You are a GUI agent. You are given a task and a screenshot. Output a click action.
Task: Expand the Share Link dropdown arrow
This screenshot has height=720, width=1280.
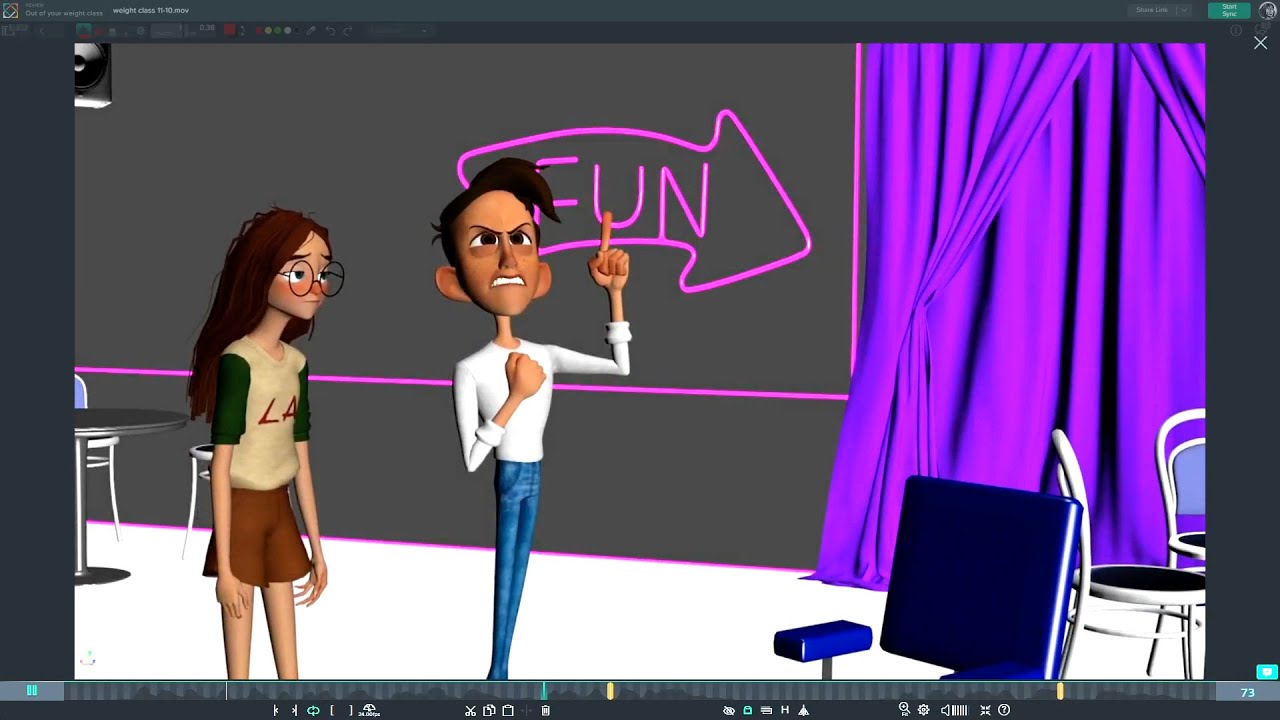(1184, 10)
